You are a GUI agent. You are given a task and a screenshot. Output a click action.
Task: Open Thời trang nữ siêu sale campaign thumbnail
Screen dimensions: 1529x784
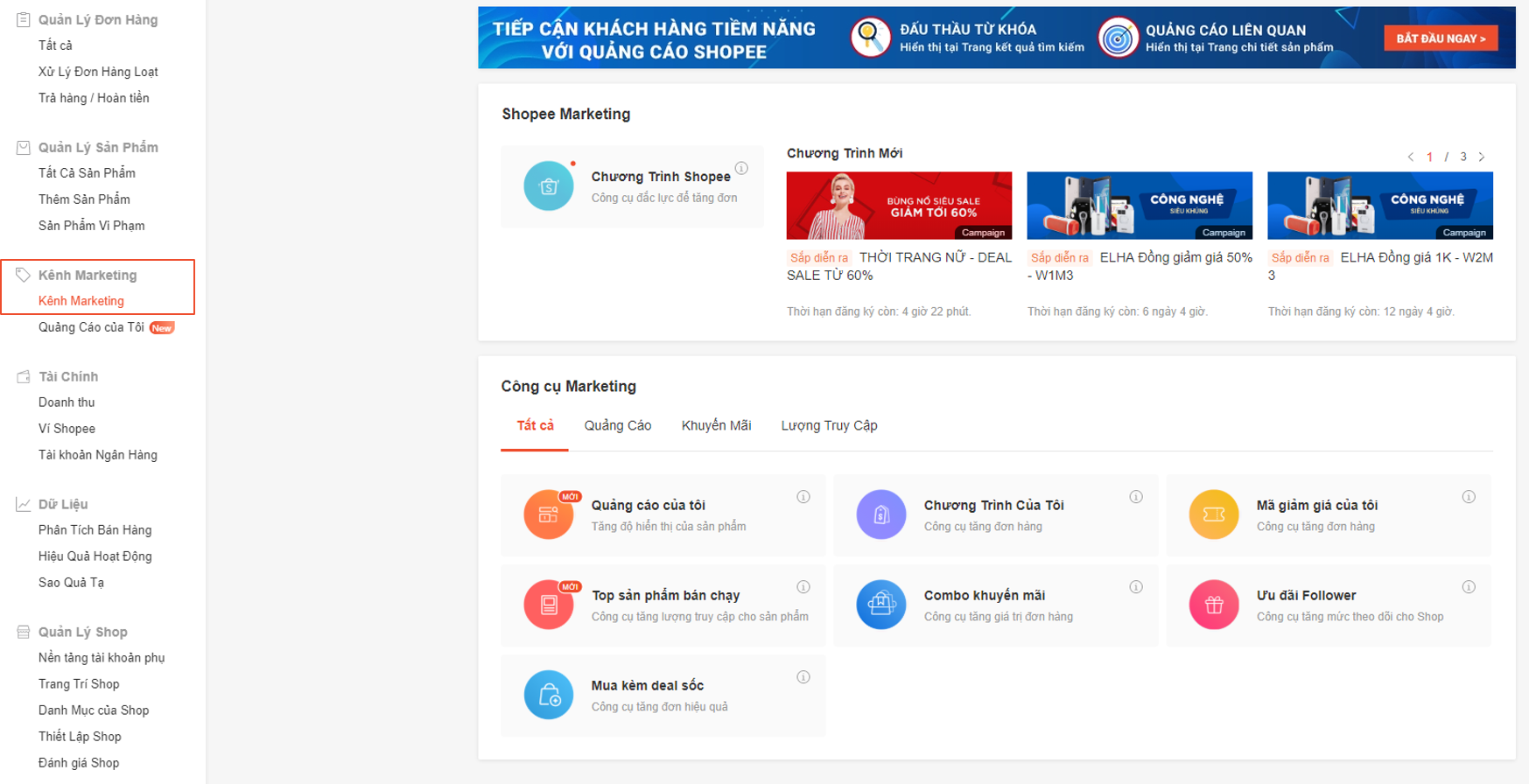pyautogui.click(x=899, y=206)
